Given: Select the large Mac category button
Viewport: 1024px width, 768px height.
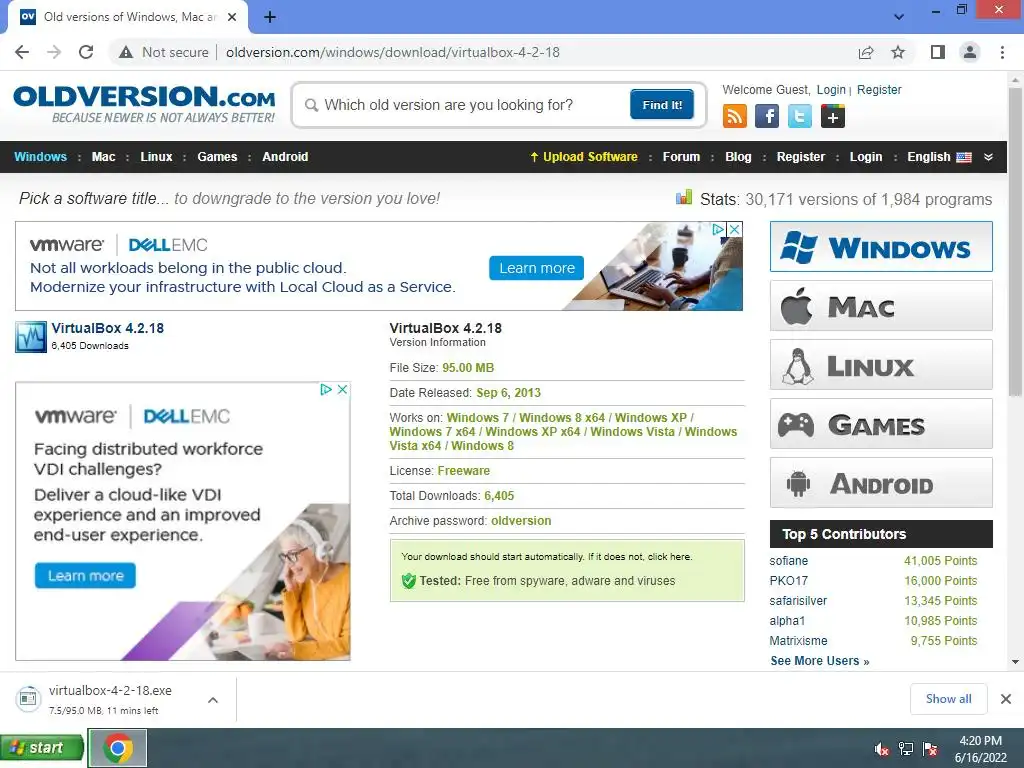Looking at the screenshot, I should pos(881,306).
